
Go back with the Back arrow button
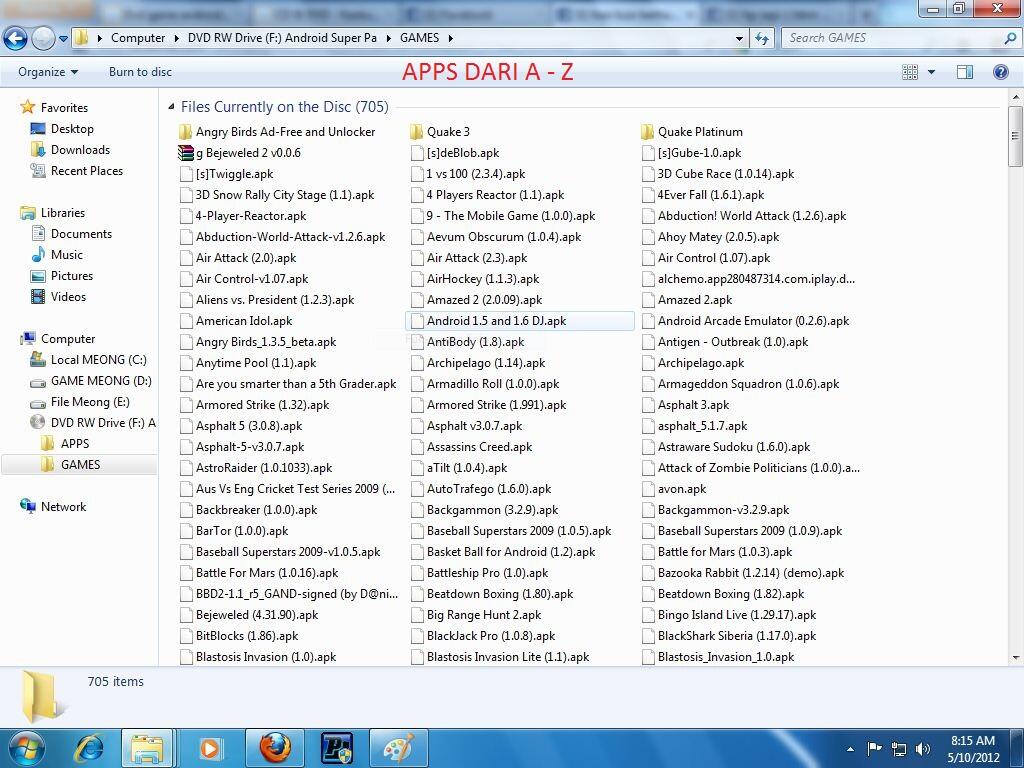pyautogui.click(x=16, y=39)
